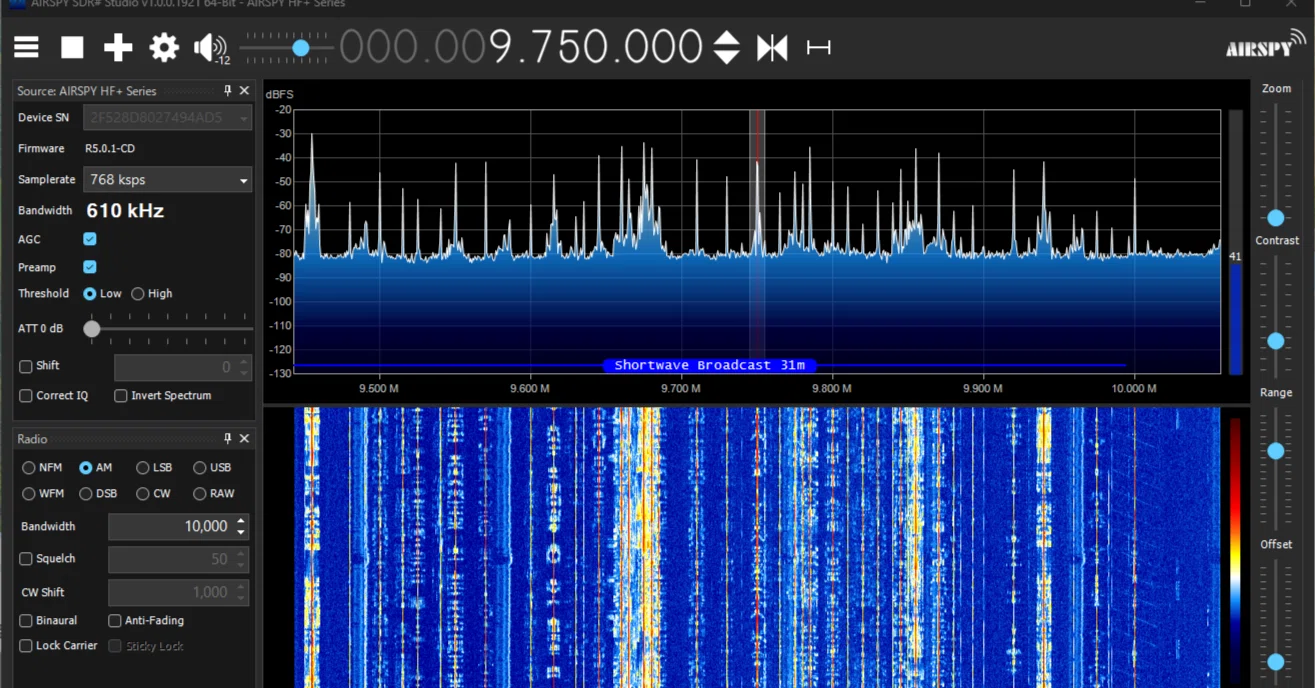1315x688 pixels.
Task: Select NFM demodulation mode
Action: (28, 468)
